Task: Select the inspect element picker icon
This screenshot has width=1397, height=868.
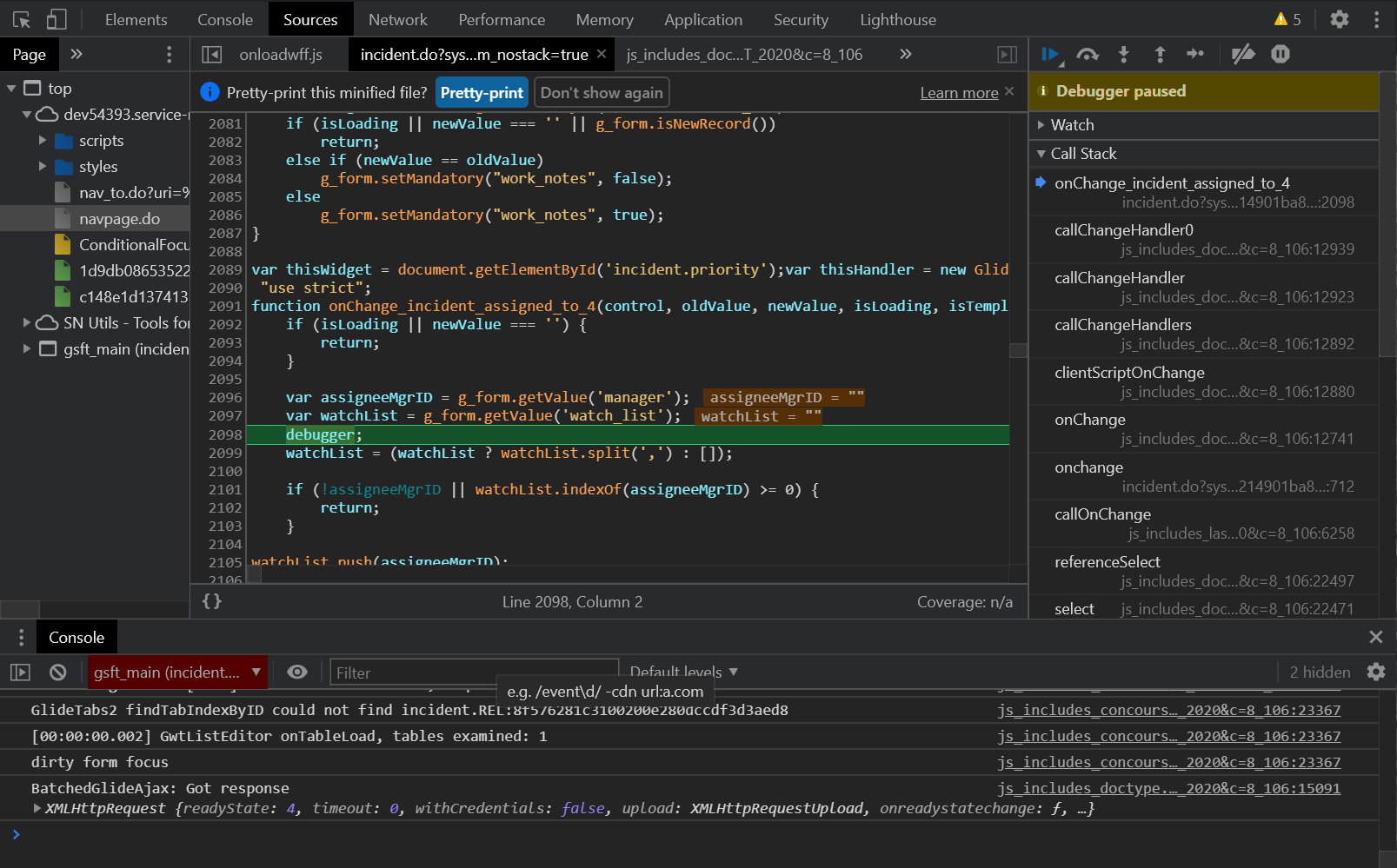Action: click(22, 19)
